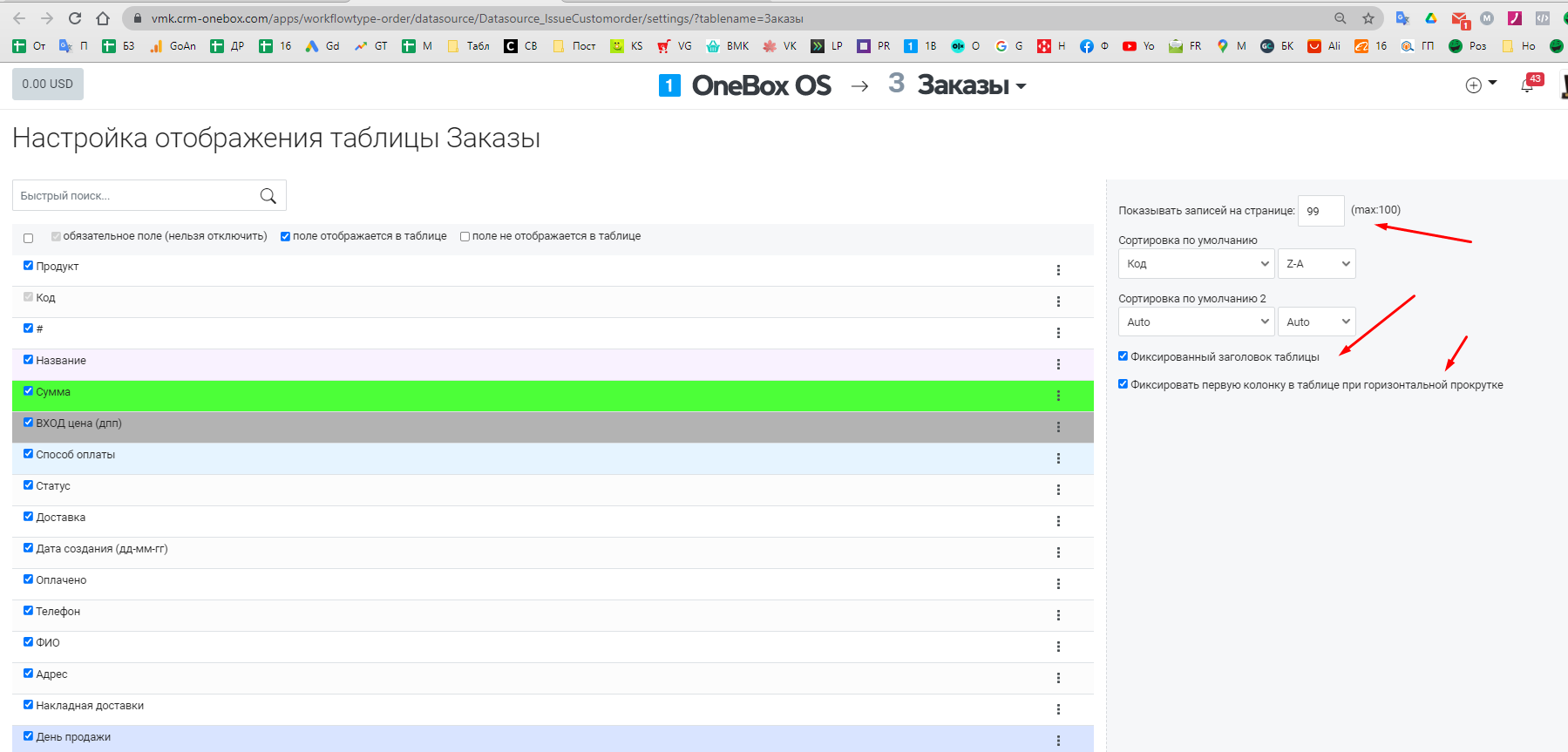Open Facebook bookmark Ф
Viewport: 1568px width, 752px height.
(x=1094, y=46)
